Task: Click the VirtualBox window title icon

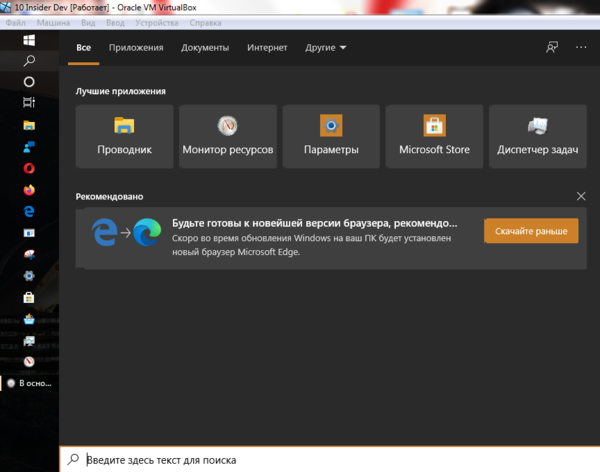Action: coord(5,7)
